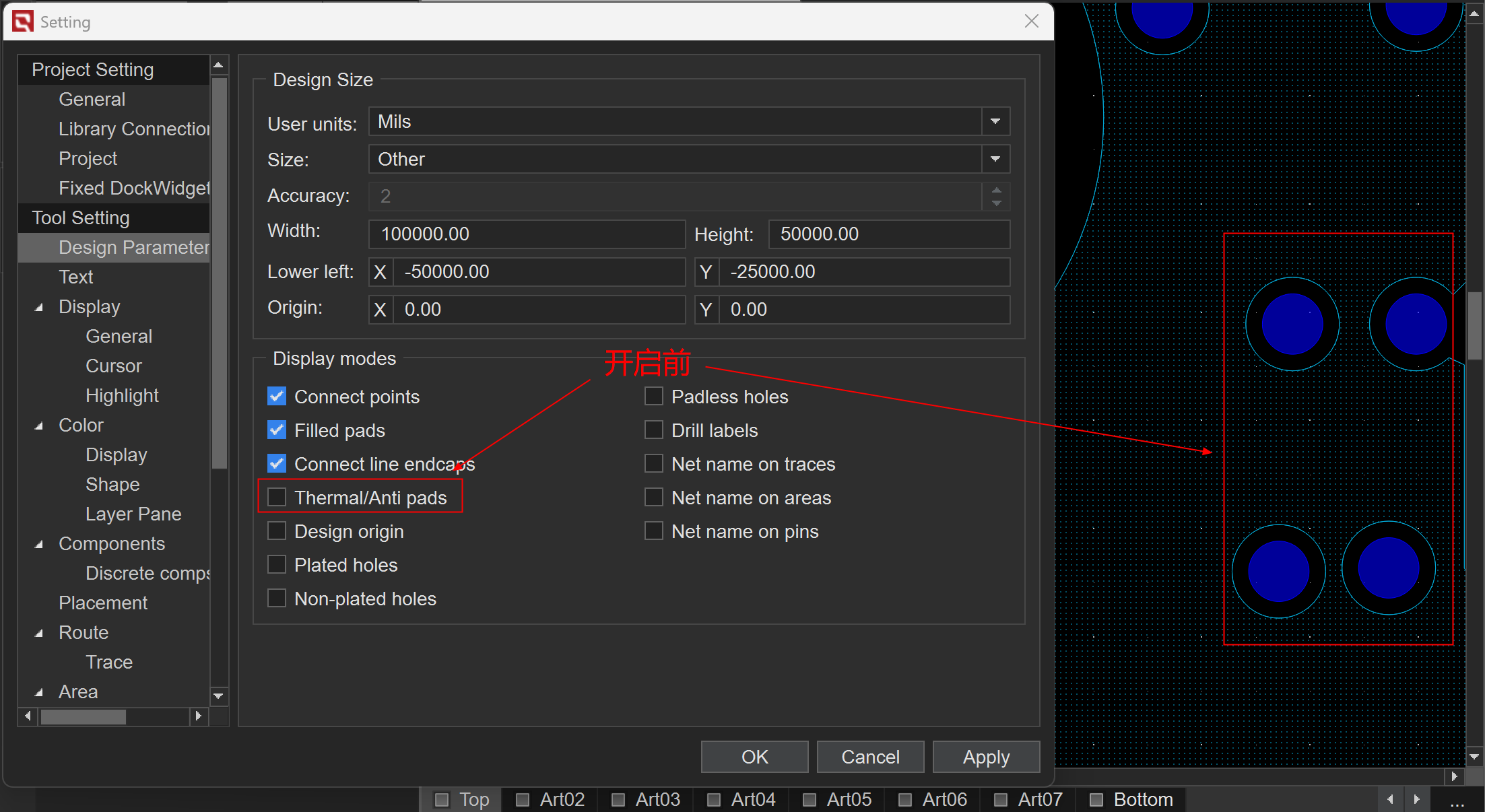Click the Top layer color square icon
Viewport: 1485px width, 812px height.
click(442, 800)
